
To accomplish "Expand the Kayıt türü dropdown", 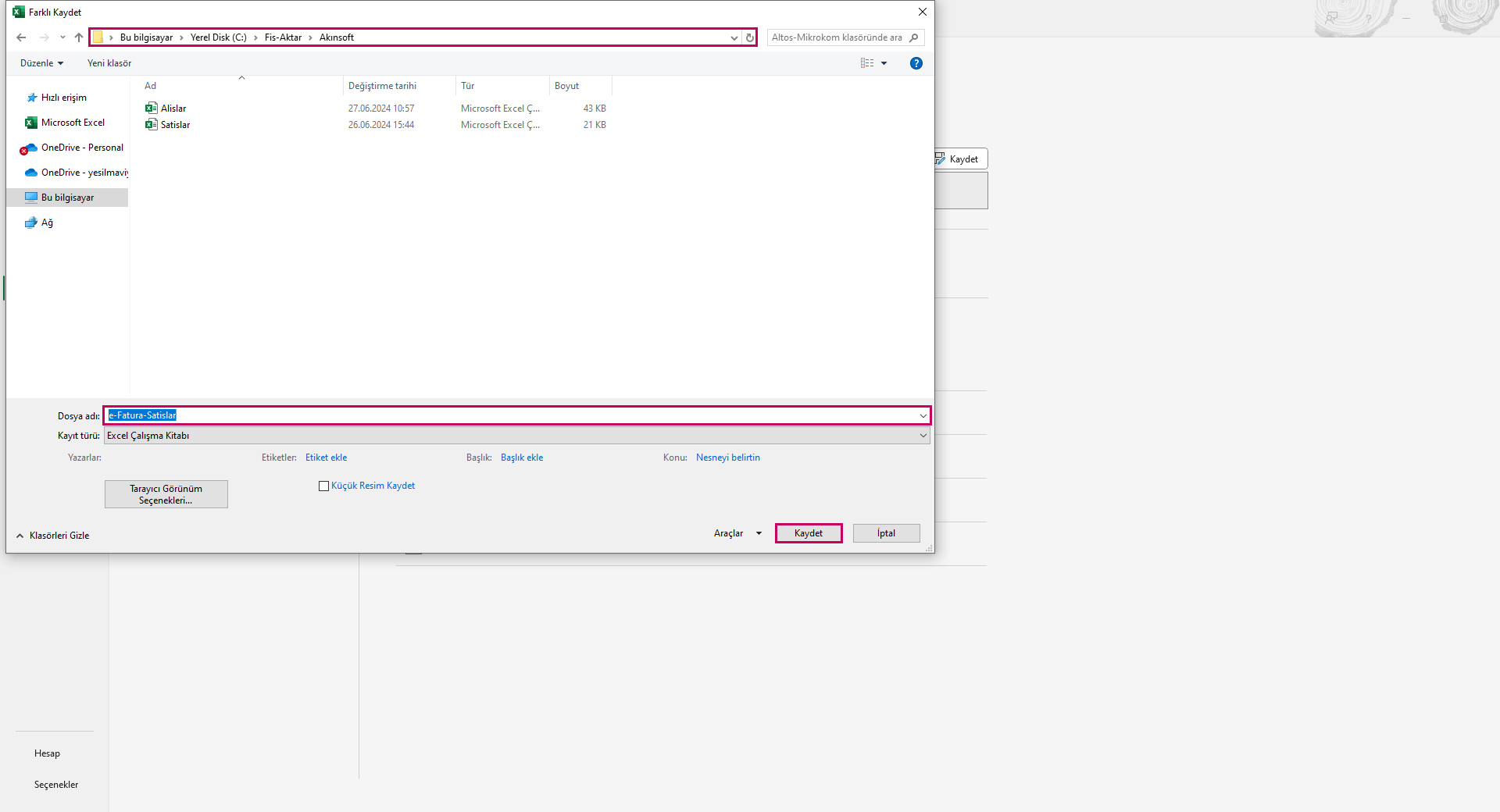I will 923,436.
